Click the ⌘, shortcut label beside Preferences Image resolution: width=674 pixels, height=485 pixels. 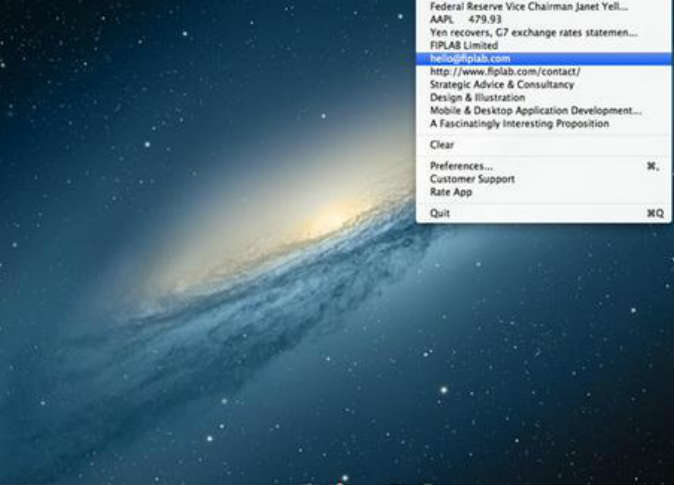coord(654,166)
